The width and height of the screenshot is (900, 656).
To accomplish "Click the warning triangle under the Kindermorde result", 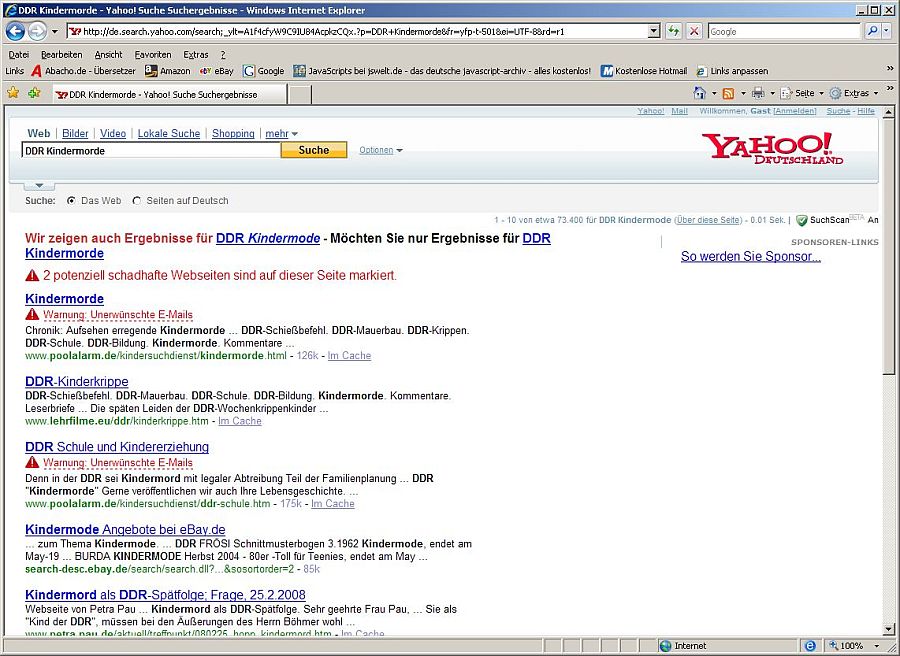I will coord(32,315).
